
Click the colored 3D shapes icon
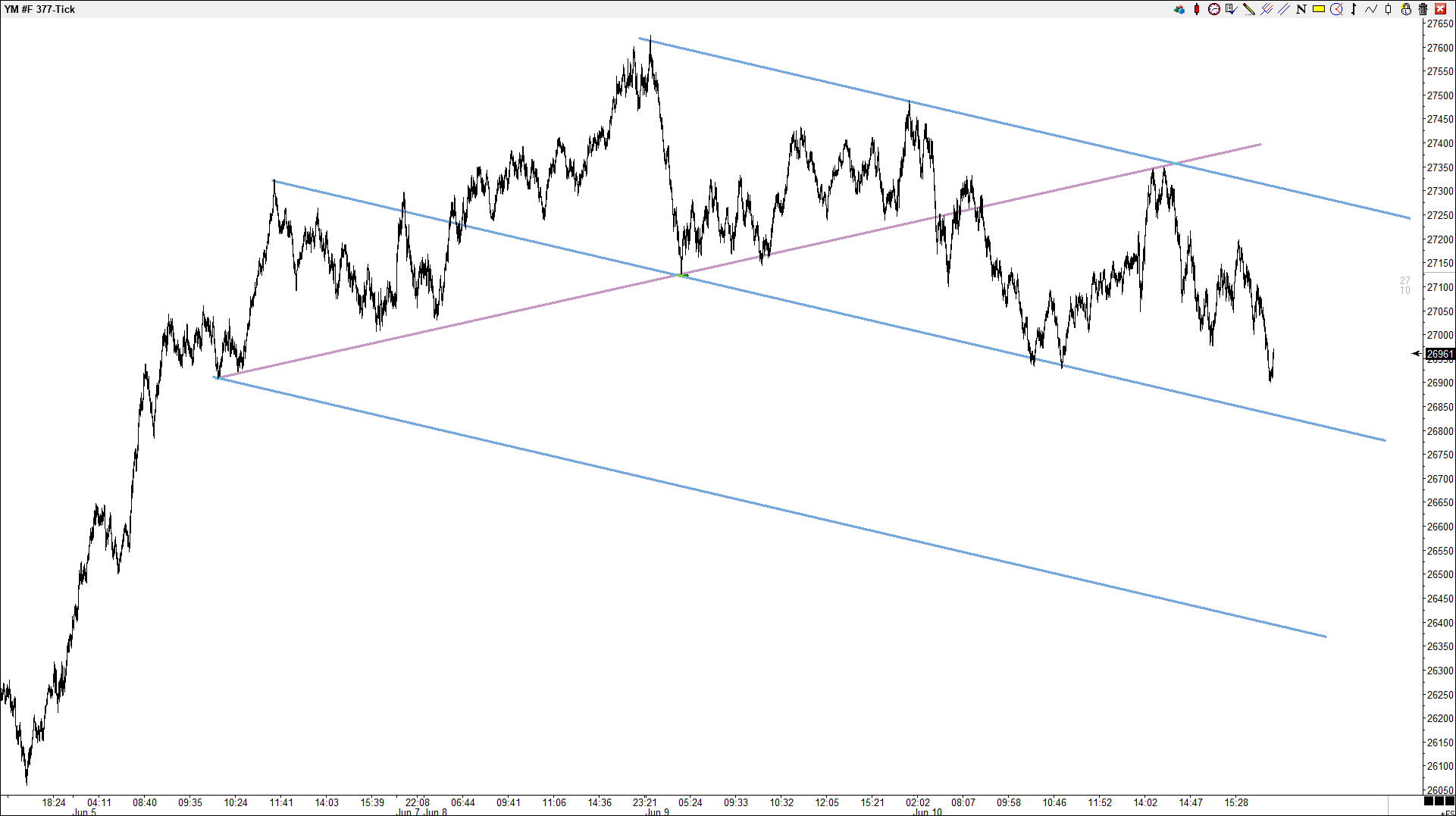point(1179,9)
